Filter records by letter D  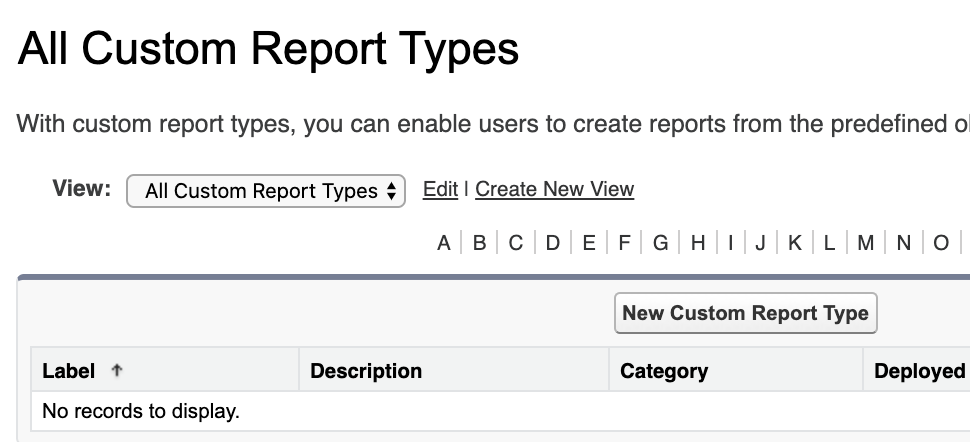pyautogui.click(x=552, y=243)
